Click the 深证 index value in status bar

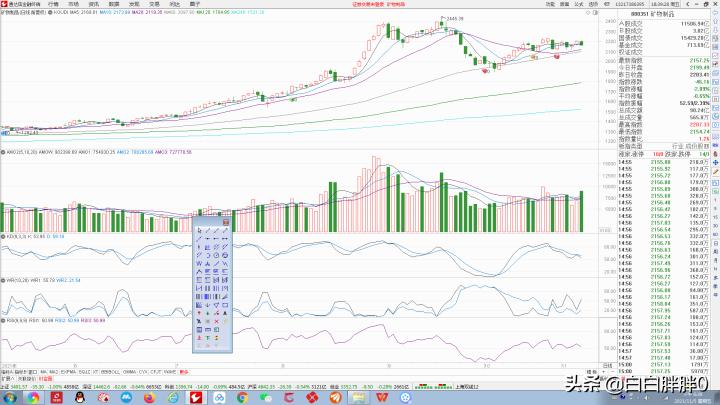[100, 387]
